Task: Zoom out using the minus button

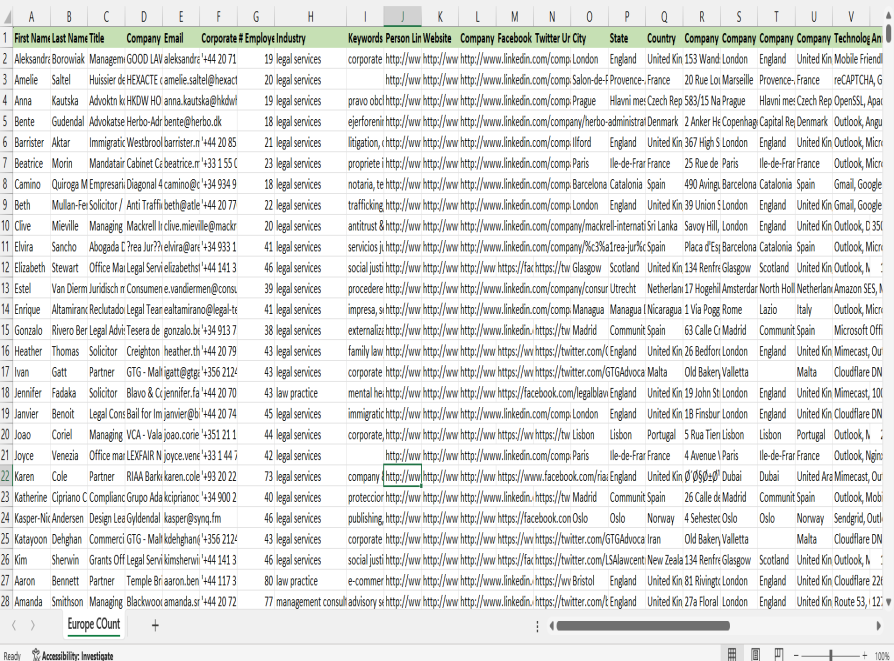Action: coord(797,655)
